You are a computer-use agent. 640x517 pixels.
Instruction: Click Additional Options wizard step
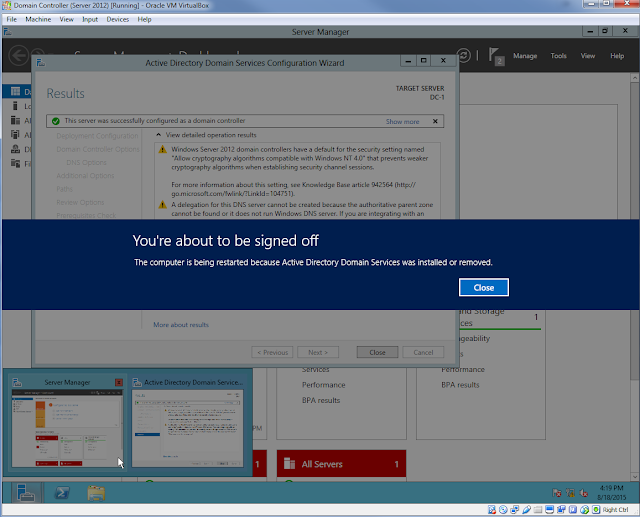click(85, 176)
